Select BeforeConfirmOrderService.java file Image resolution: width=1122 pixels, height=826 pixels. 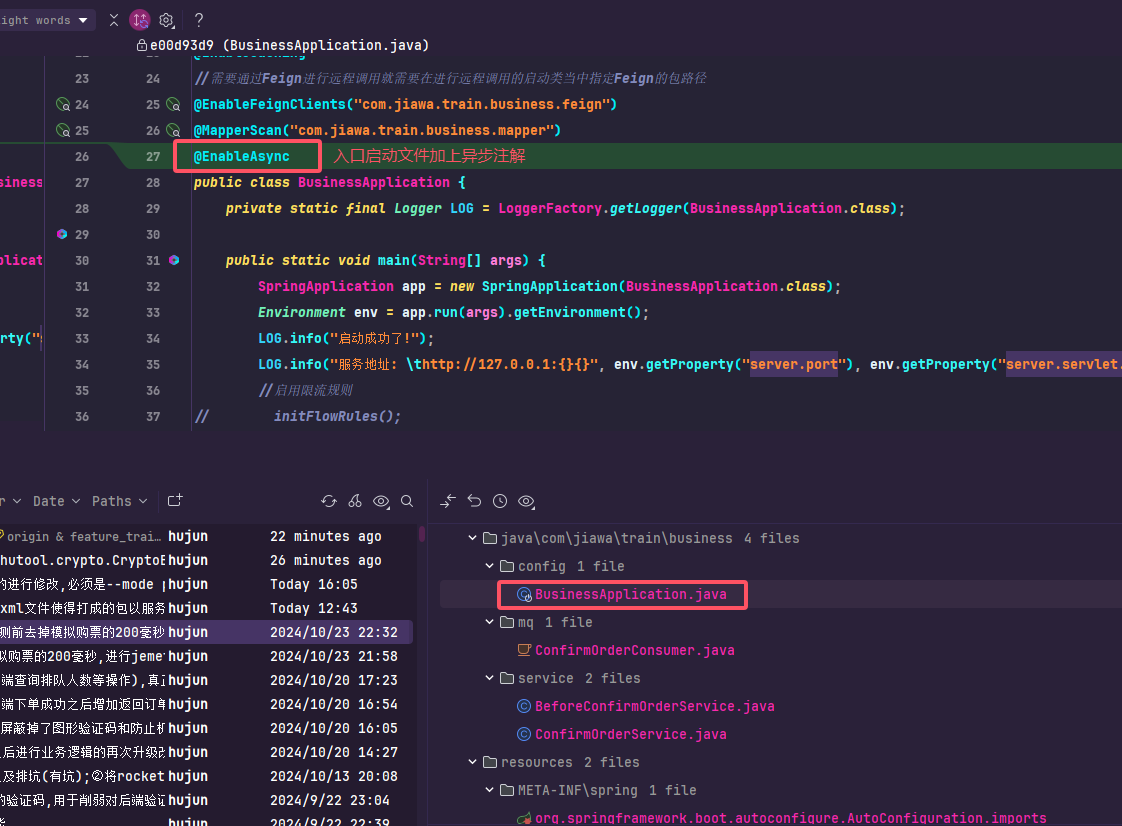click(655, 706)
